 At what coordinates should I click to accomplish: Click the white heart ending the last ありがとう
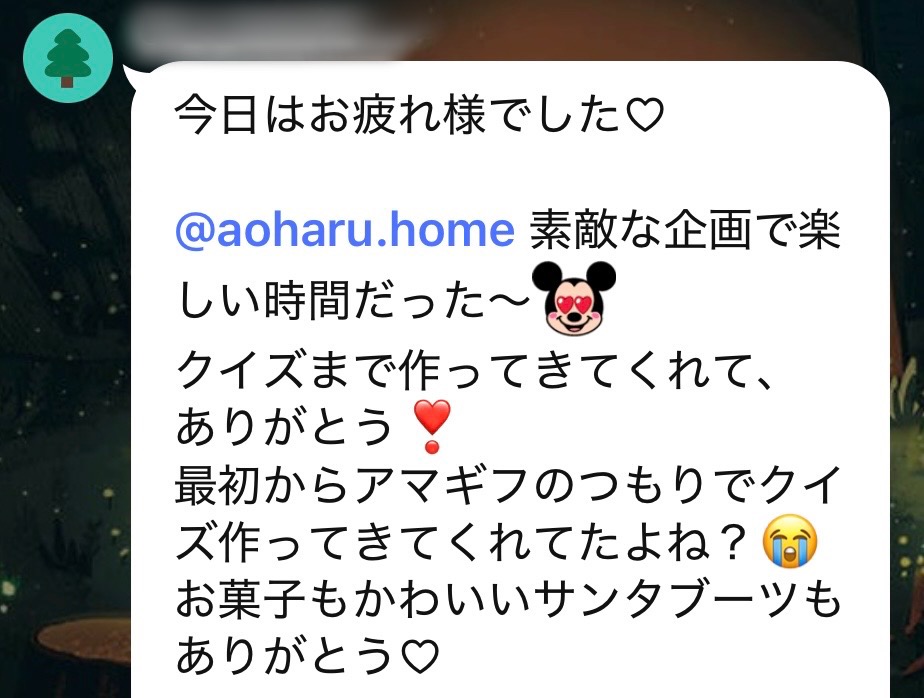pos(419,656)
